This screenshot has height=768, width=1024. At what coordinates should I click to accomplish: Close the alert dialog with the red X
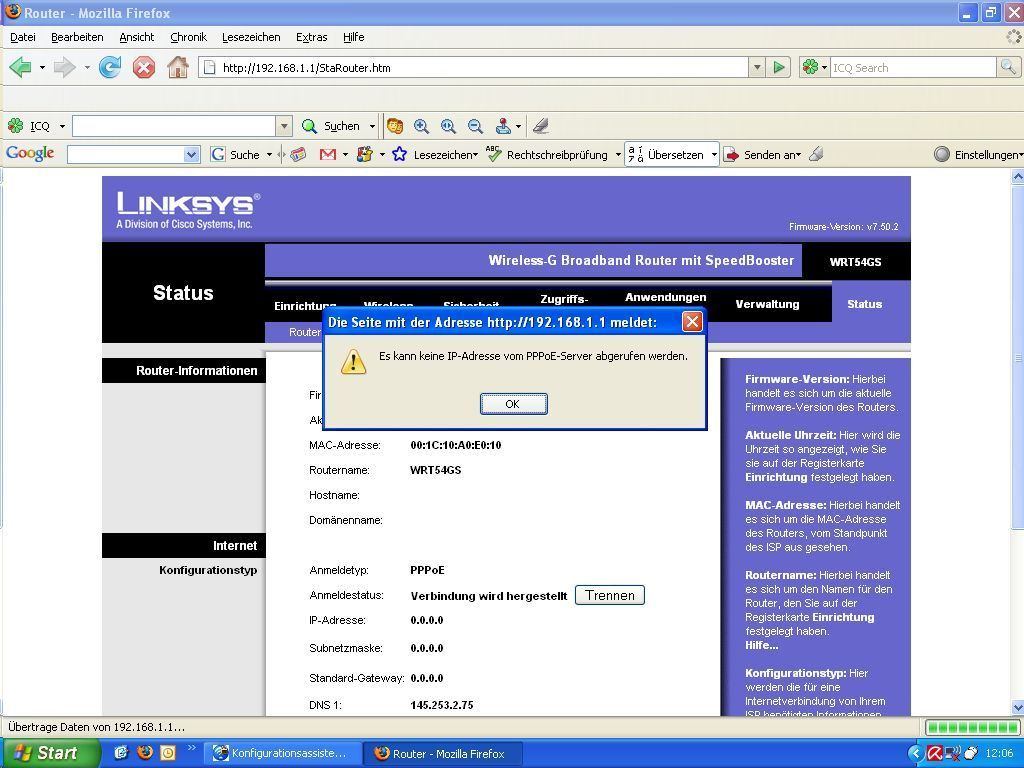pyautogui.click(x=692, y=321)
